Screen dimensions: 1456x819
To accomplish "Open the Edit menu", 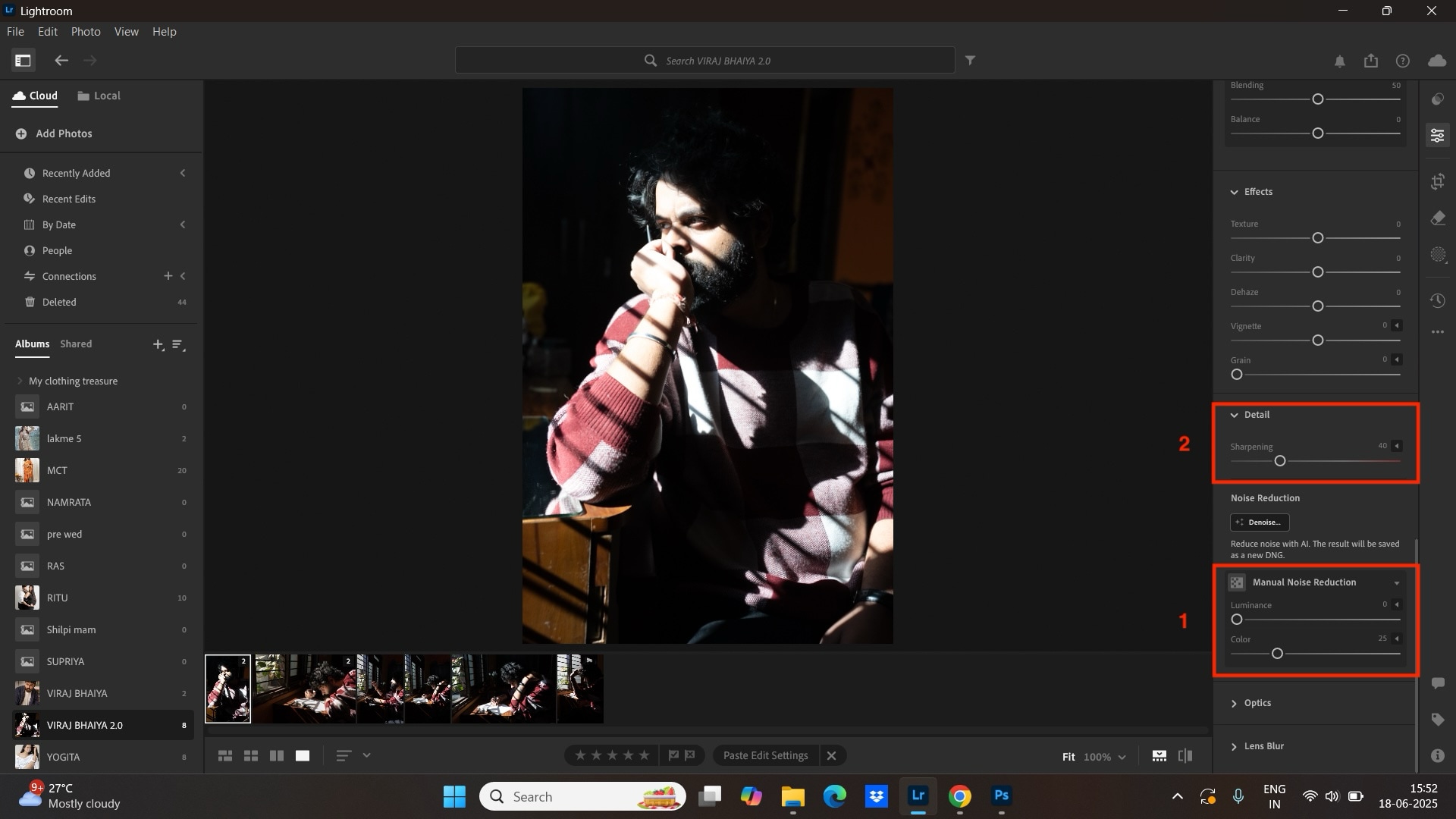I will coord(48,32).
